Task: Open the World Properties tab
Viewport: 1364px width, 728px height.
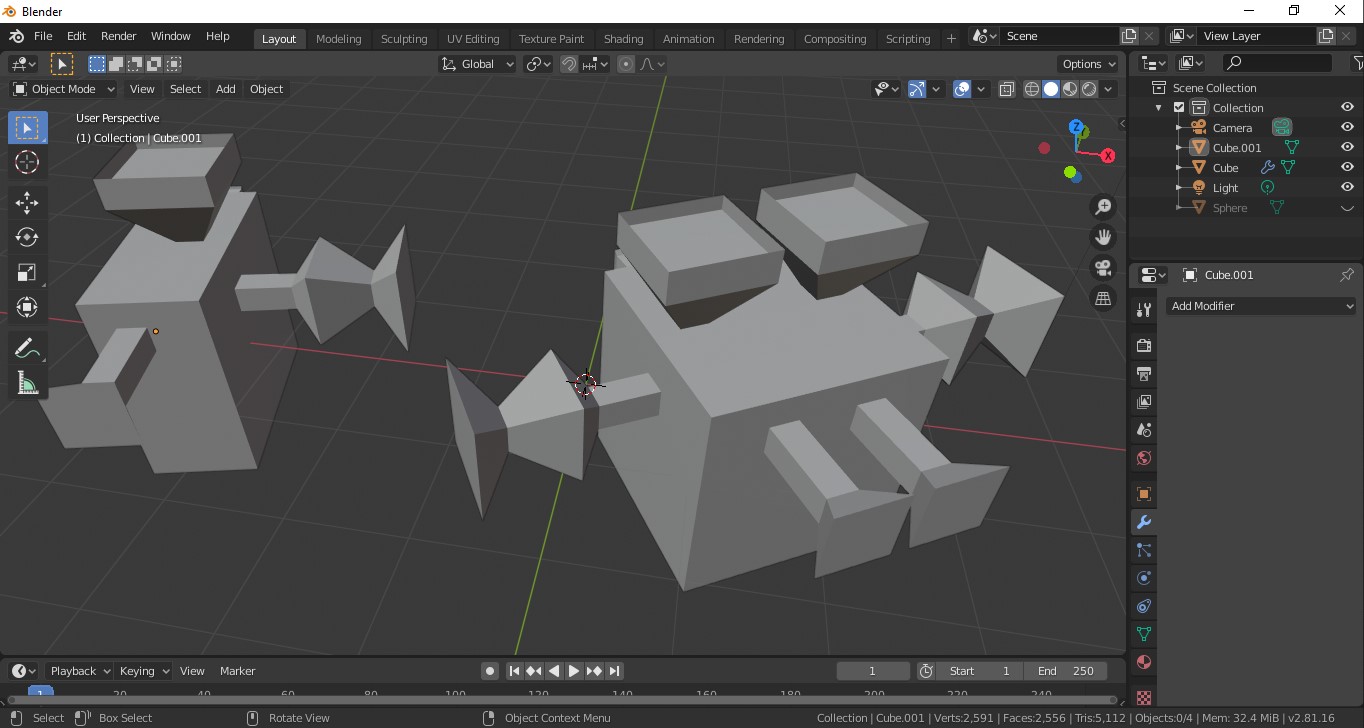Action: 1142,457
